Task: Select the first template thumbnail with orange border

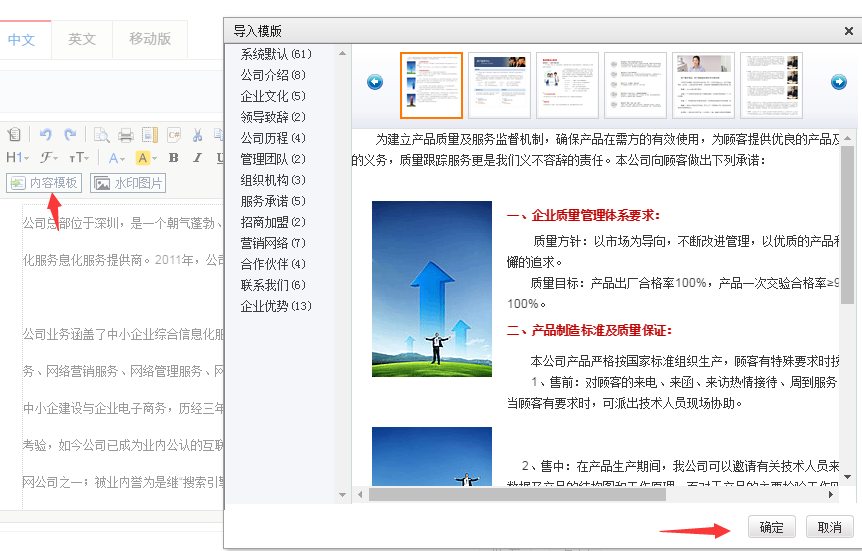Action: click(431, 85)
